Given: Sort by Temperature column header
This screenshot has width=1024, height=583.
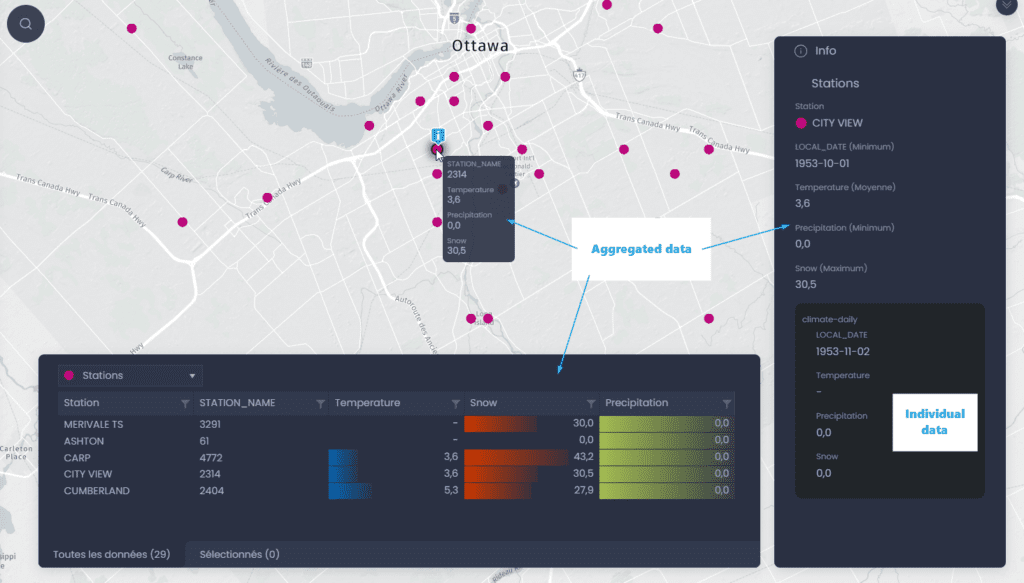Looking at the screenshot, I should point(367,403).
